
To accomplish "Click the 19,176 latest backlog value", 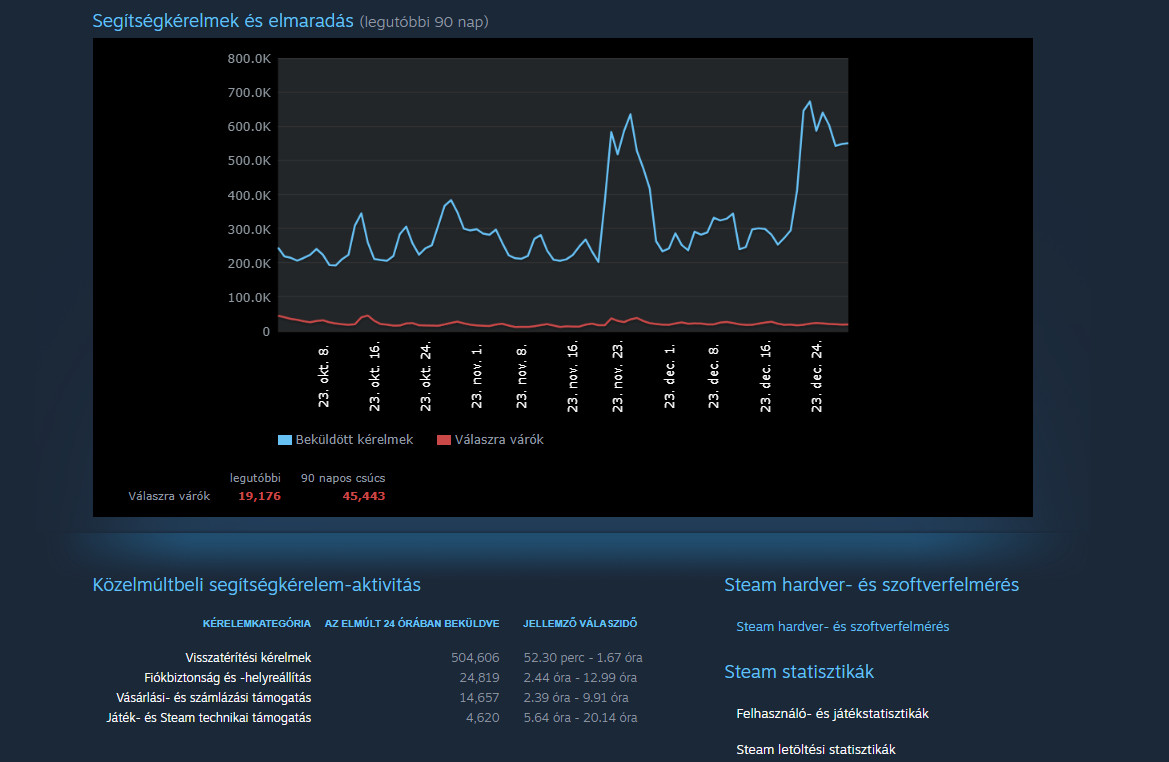I will (259, 496).
